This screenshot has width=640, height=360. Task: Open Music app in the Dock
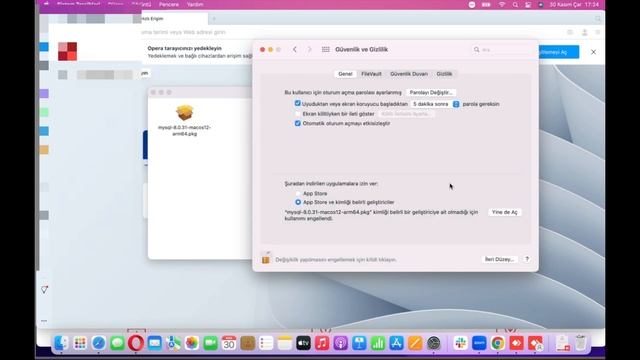322,343
